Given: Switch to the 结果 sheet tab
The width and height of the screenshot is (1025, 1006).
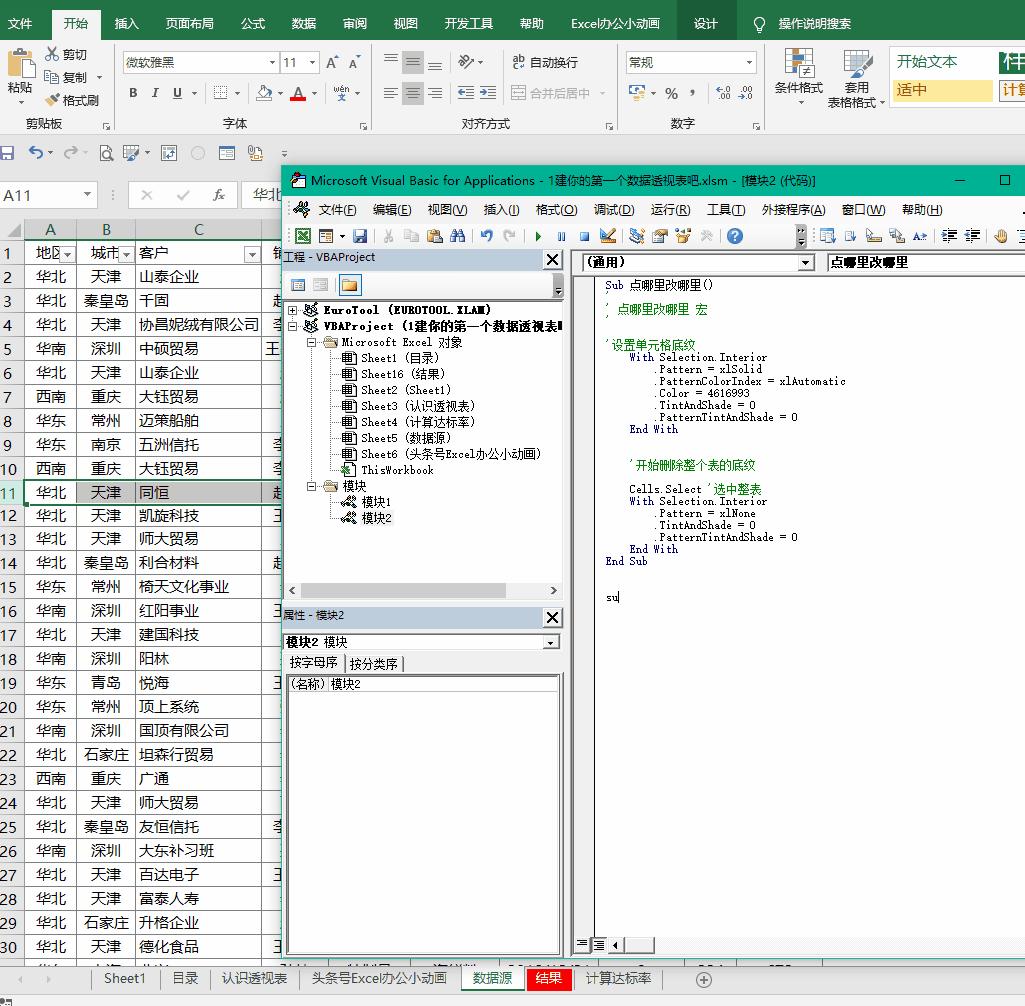Looking at the screenshot, I should point(548,978).
